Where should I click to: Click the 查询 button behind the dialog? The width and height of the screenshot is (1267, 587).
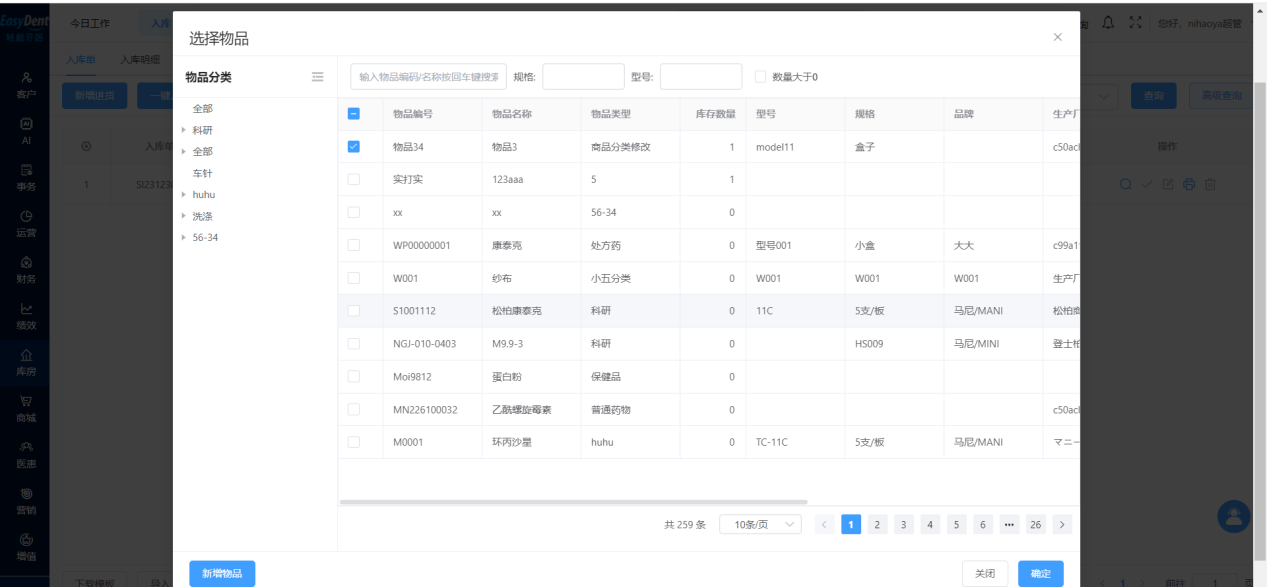point(1153,96)
